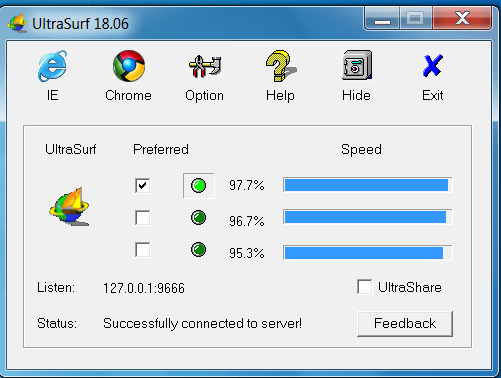Uncheck the first preferred server checkbox
The height and width of the screenshot is (378, 501).
(143, 185)
